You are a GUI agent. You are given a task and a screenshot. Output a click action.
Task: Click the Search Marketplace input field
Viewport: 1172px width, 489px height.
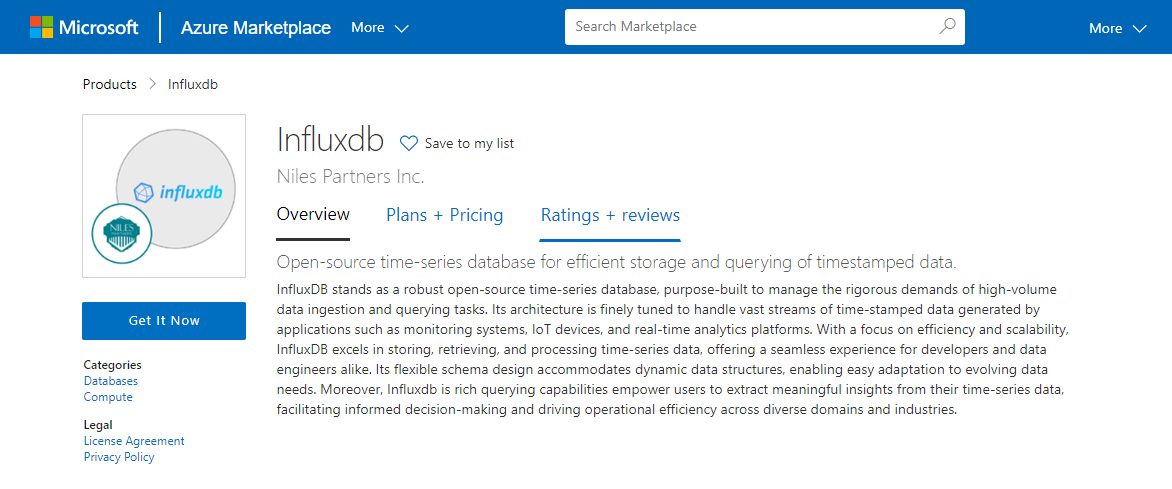pyautogui.click(x=750, y=27)
